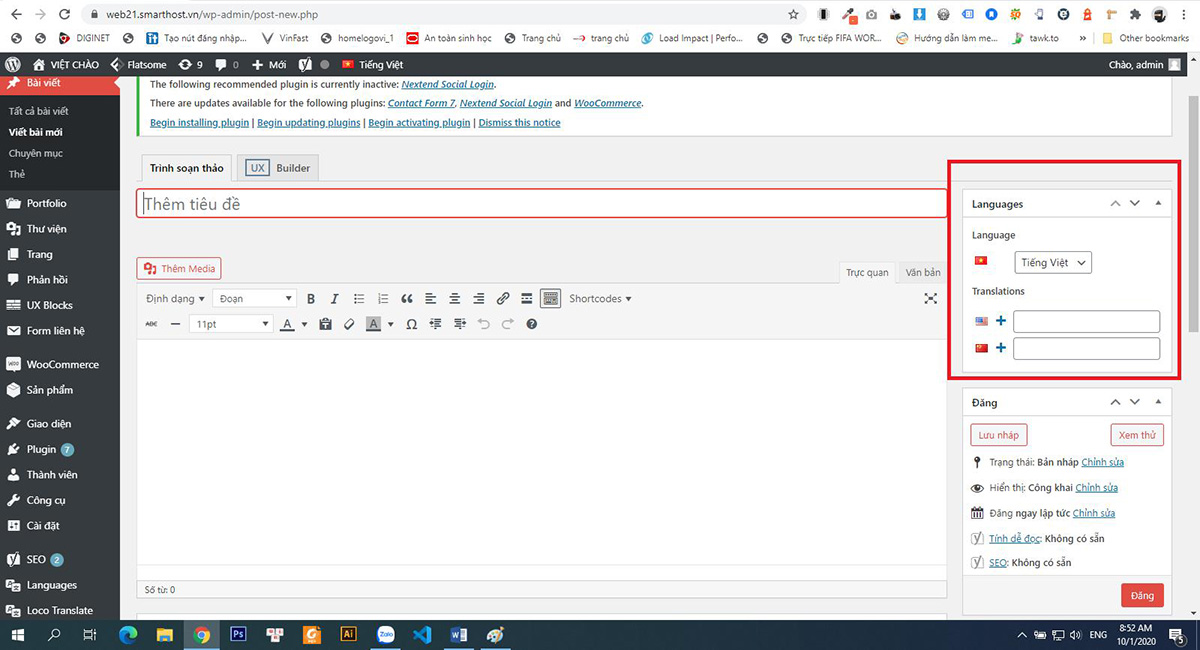Insert a bulleted list
This screenshot has height=650, width=1200.
(358, 298)
